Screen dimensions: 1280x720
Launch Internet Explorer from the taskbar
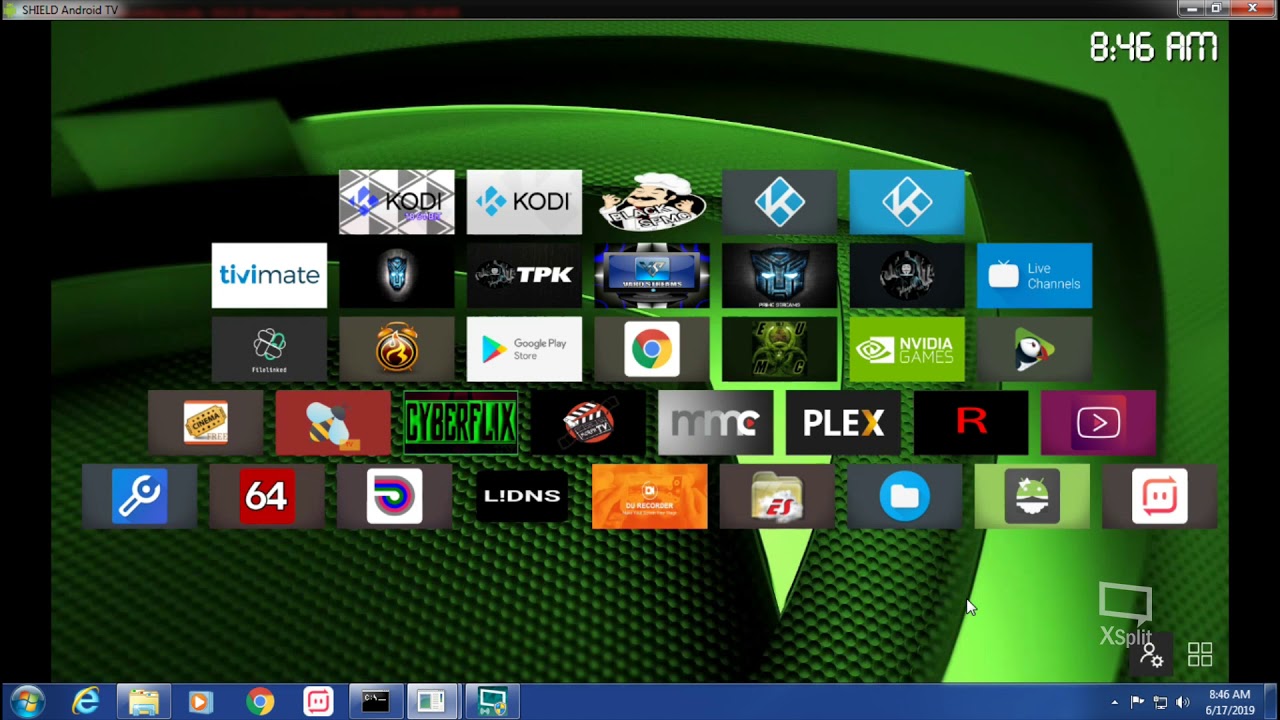[86, 702]
